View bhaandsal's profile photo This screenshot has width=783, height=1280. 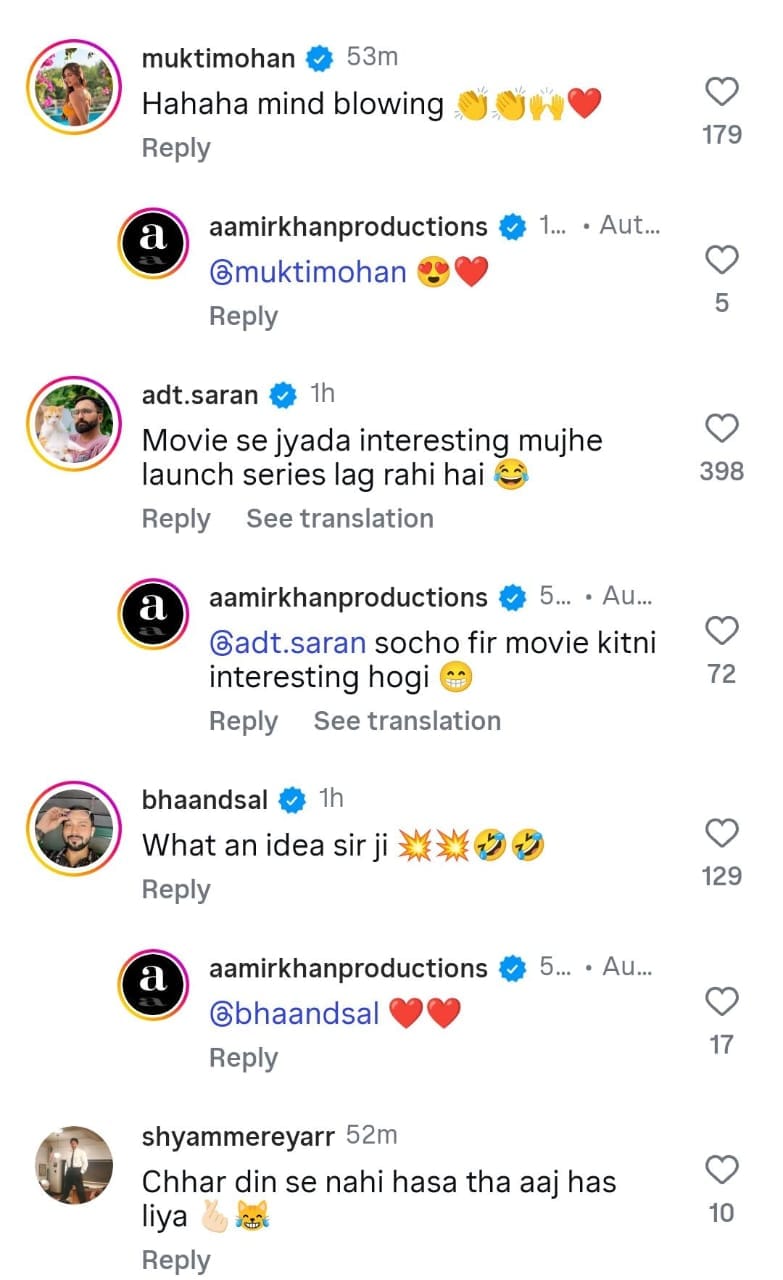click(x=72, y=828)
